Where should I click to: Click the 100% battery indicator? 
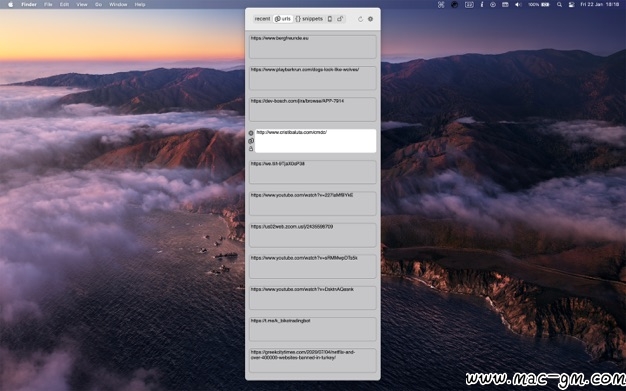point(539,4)
